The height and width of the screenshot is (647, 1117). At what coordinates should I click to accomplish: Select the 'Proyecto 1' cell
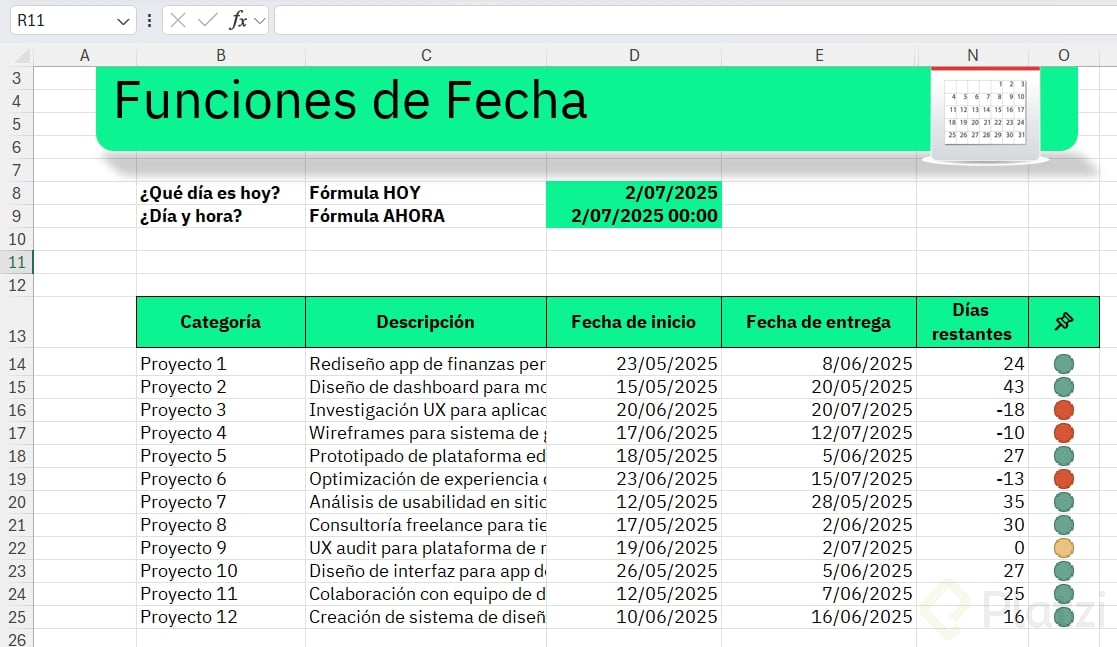(221, 364)
